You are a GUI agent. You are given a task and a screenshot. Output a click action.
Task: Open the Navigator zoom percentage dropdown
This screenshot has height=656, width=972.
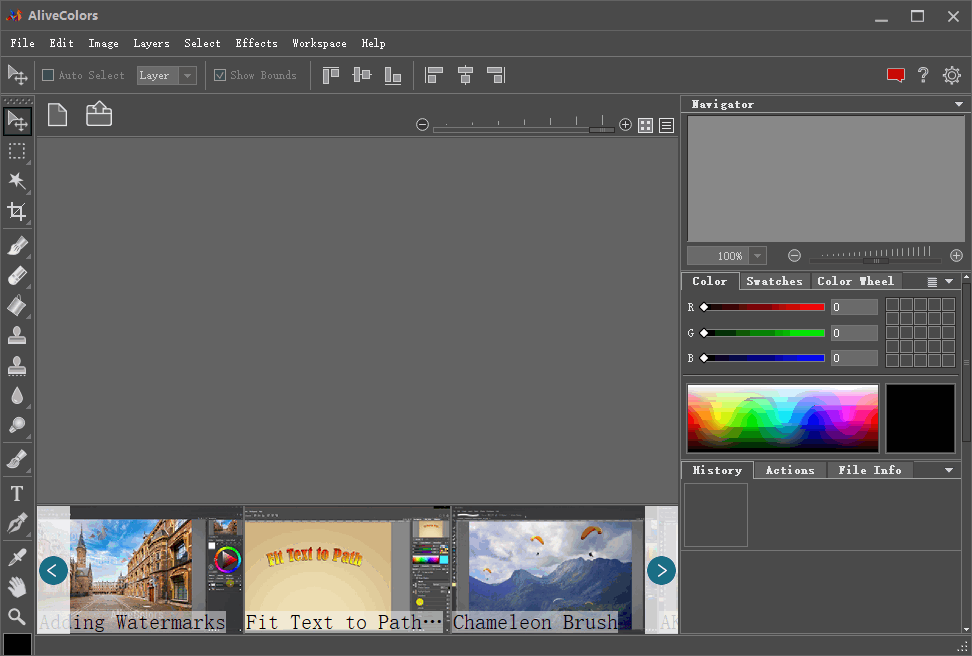pos(757,256)
